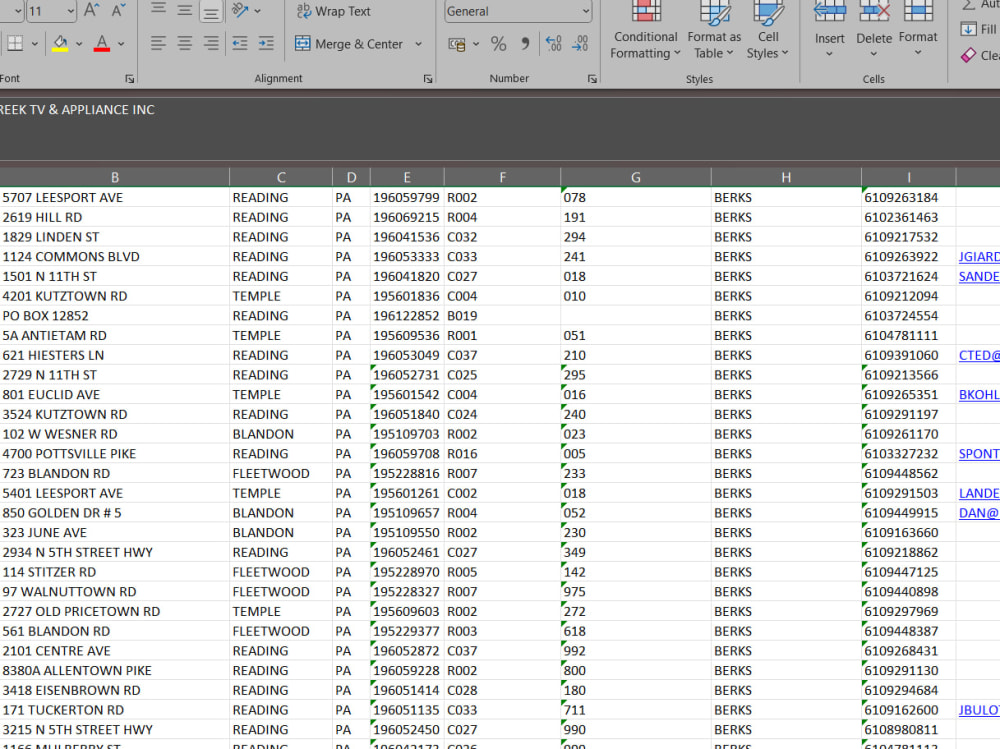Open Font settings dialog launcher
Image resolution: width=1000 pixels, height=749 pixels.
click(x=129, y=78)
